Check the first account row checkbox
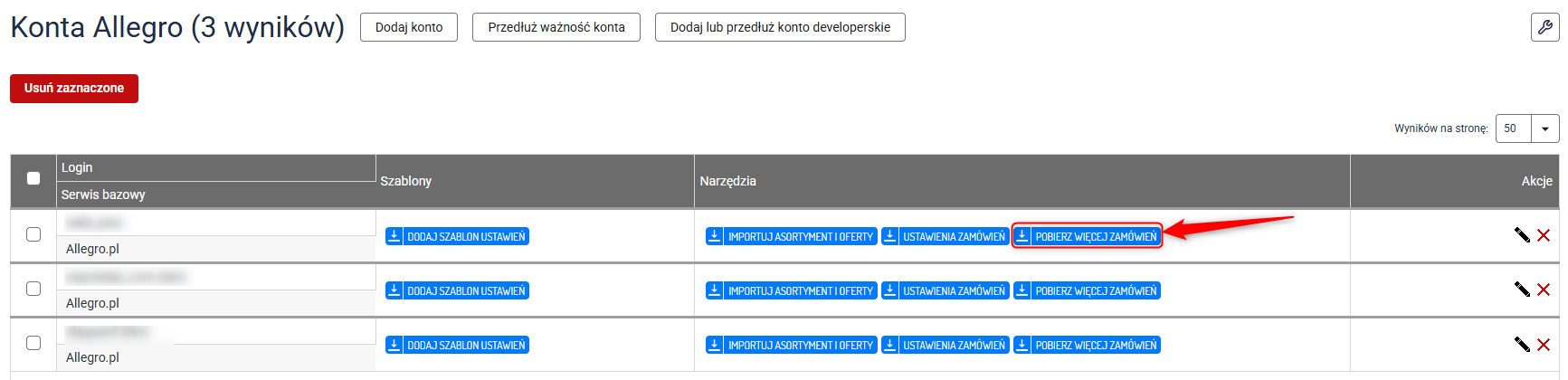Image resolution: width=1568 pixels, height=380 pixels. (33, 234)
